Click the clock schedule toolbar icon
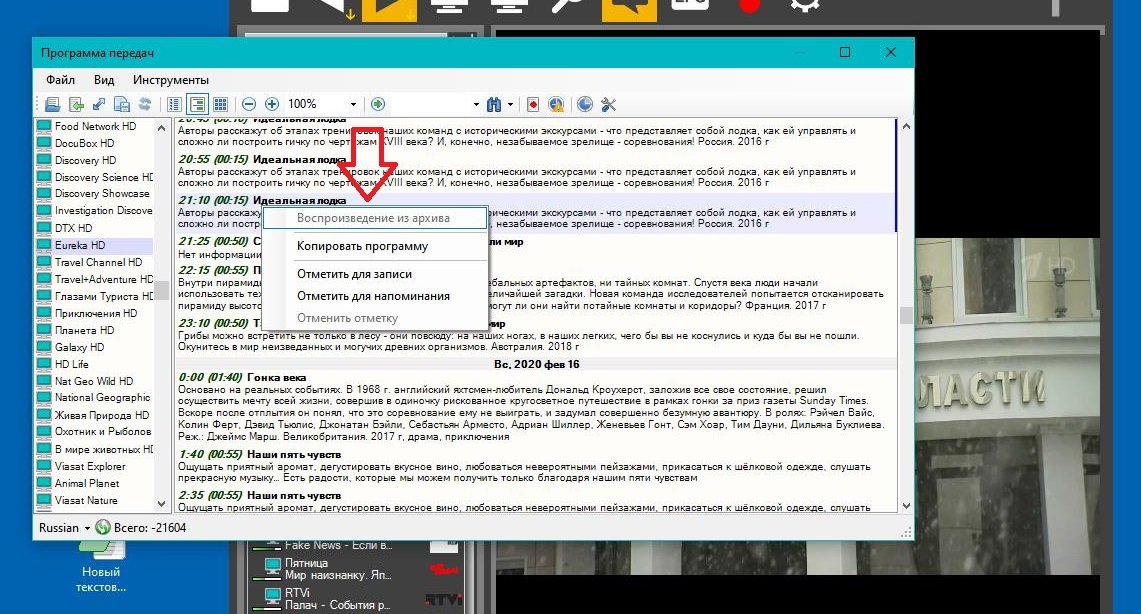The image size is (1141, 614). (585, 104)
